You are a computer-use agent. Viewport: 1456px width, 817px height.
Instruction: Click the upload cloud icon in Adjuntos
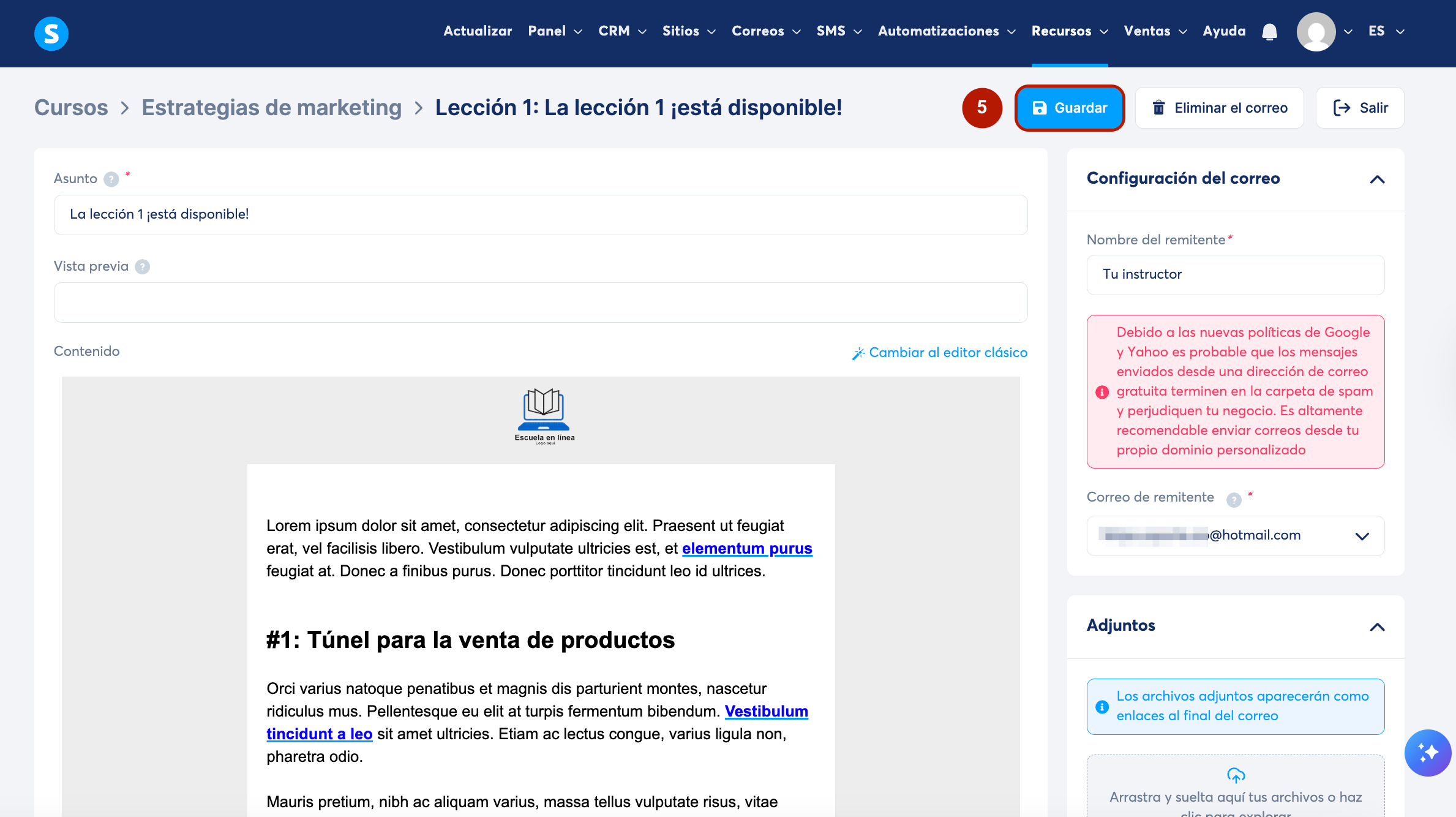[x=1236, y=775]
